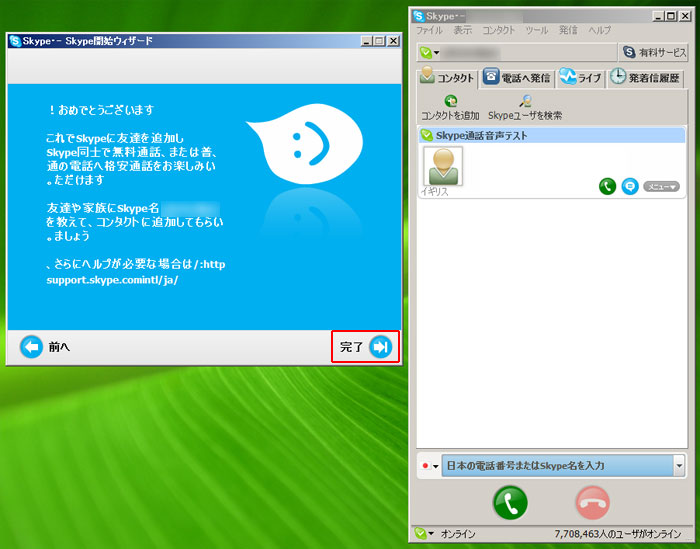Call the test contact with small green phone icon

(607, 186)
